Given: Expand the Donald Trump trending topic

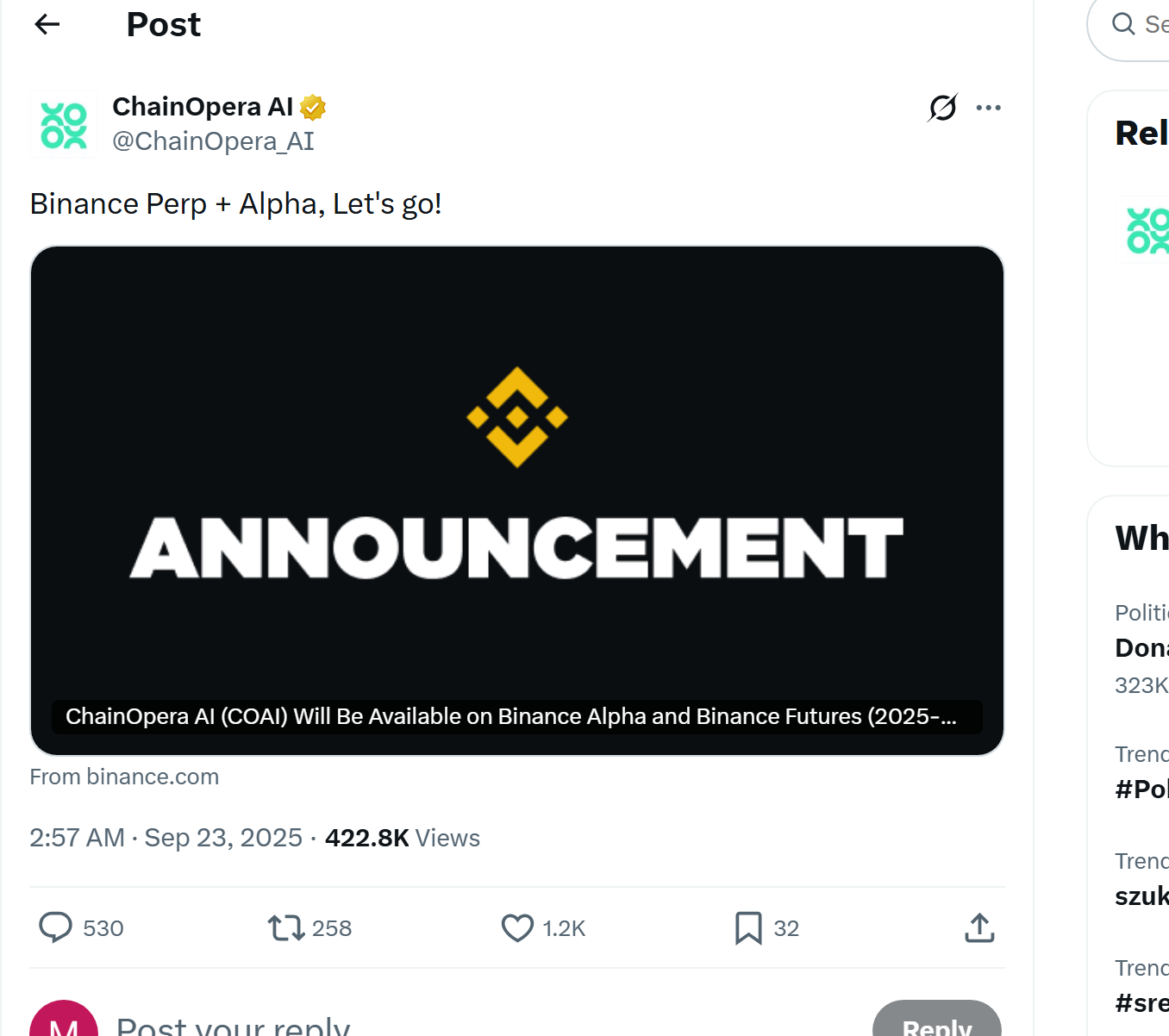Looking at the screenshot, I should (x=1141, y=647).
